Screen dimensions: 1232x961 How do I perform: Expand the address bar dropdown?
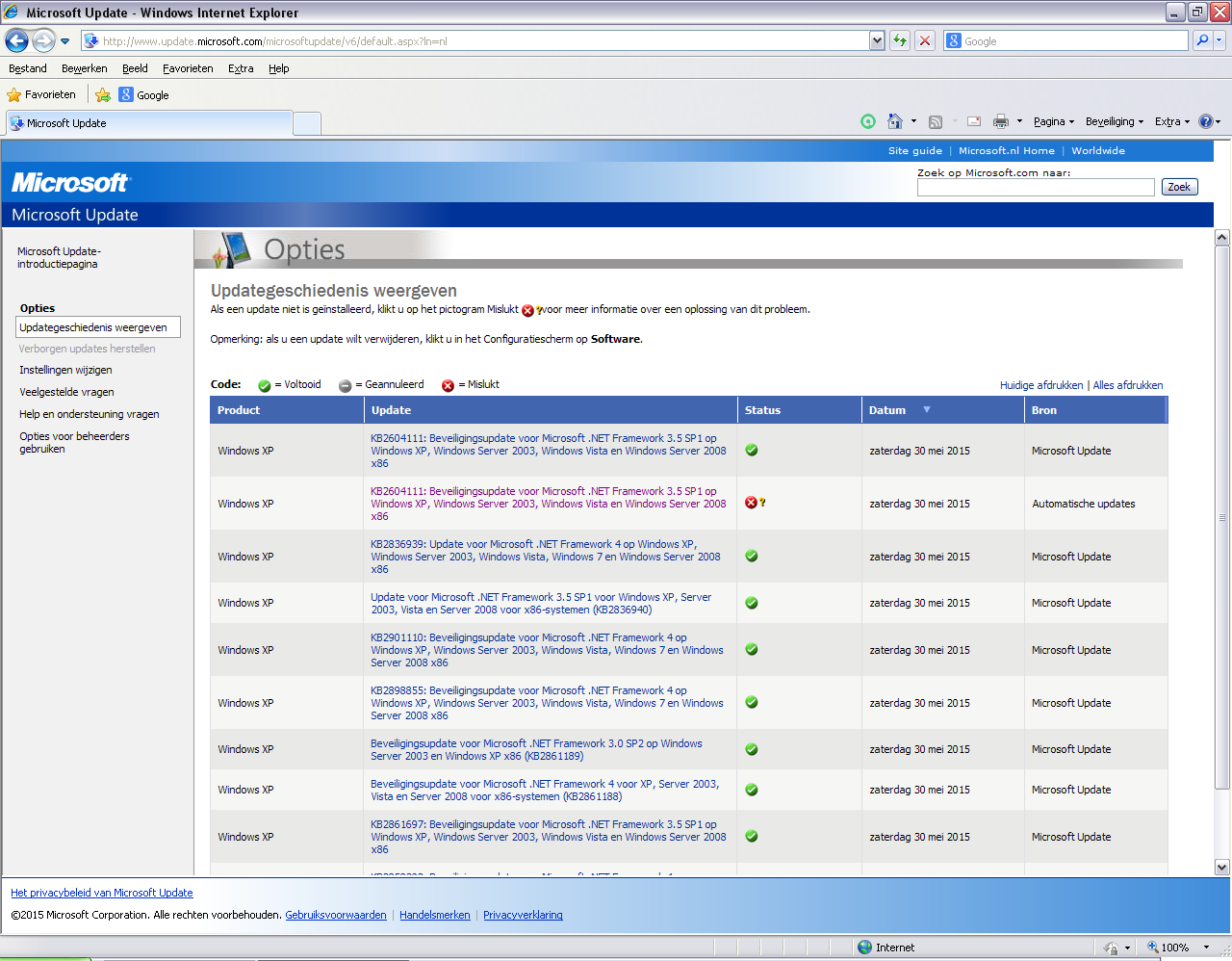(x=877, y=40)
